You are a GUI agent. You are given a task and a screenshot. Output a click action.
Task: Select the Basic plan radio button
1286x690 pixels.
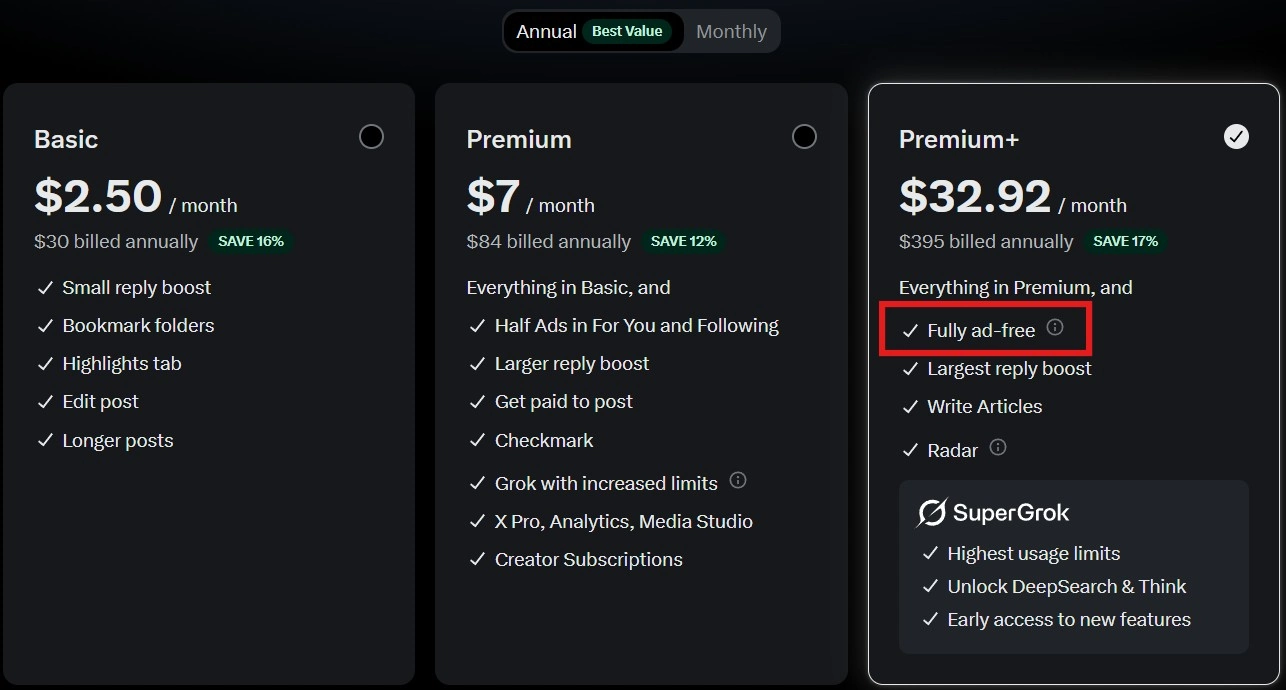coord(371,136)
